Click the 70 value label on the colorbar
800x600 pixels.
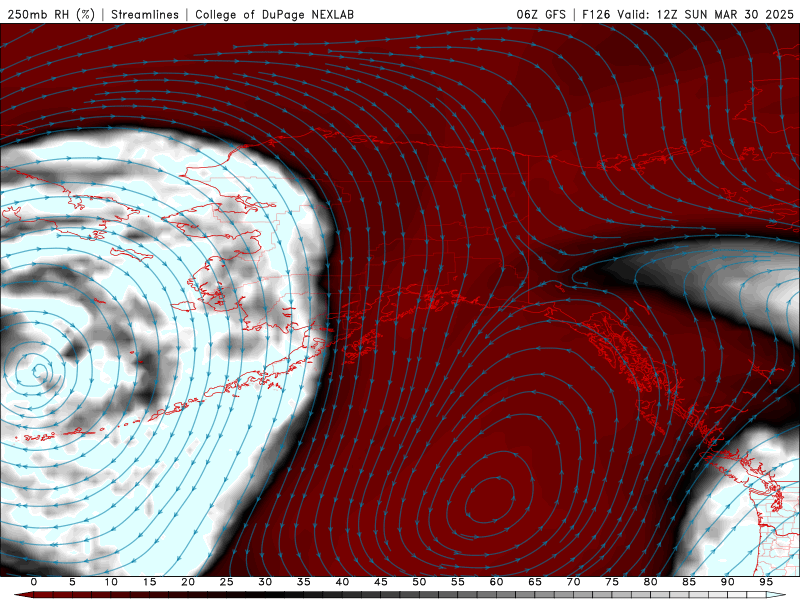(x=573, y=582)
